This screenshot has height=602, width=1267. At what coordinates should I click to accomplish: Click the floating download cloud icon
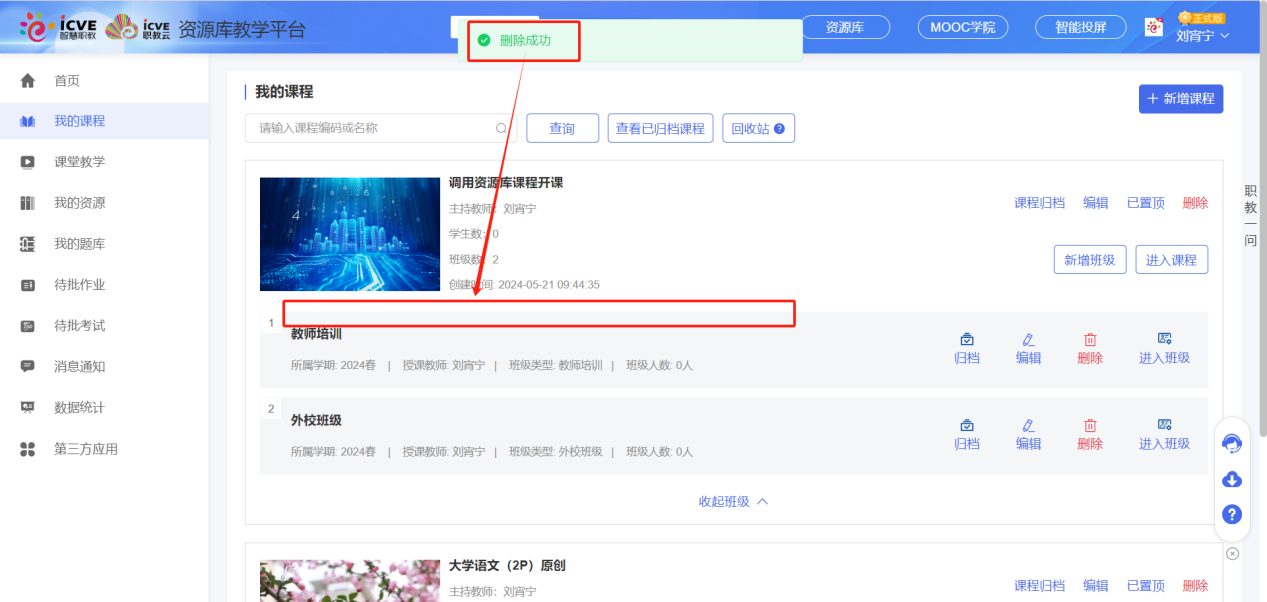[x=1232, y=479]
